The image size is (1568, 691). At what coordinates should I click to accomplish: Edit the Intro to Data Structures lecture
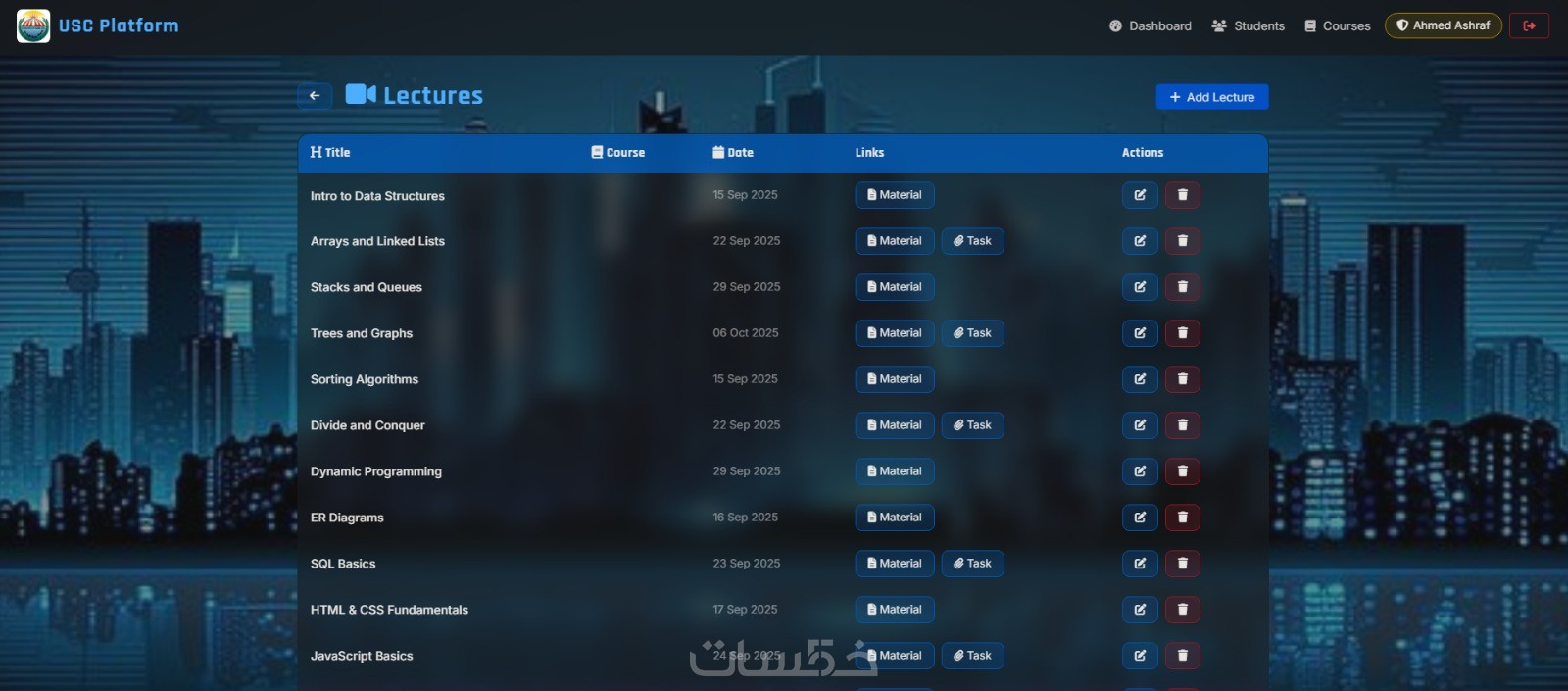1140,195
